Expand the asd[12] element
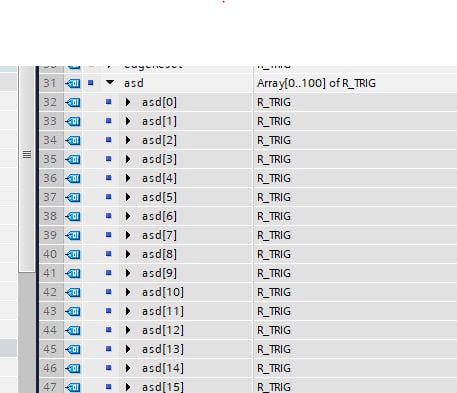The width and height of the screenshot is (457, 393). [128, 330]
